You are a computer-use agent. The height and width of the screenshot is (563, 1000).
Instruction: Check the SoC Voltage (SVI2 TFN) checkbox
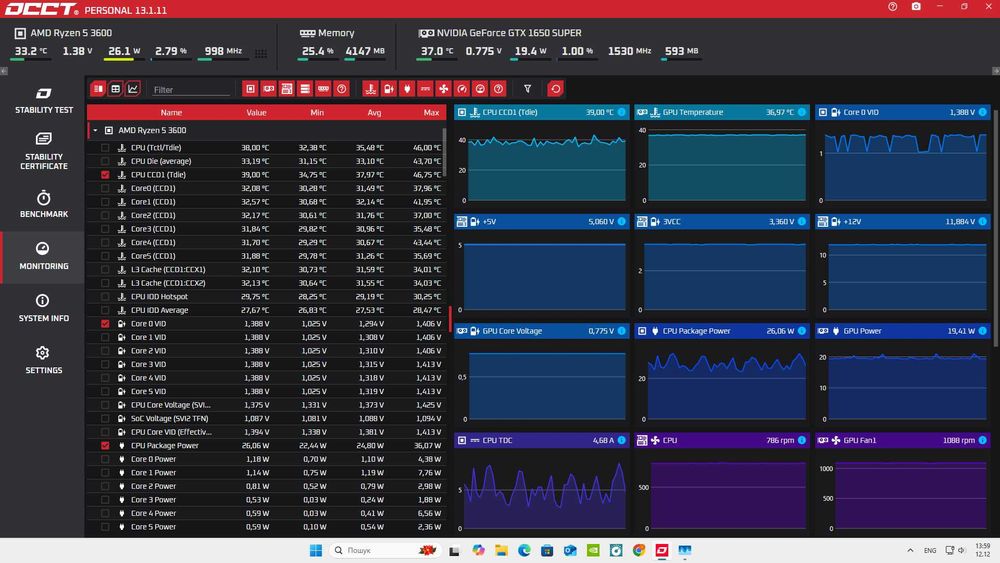105,418
